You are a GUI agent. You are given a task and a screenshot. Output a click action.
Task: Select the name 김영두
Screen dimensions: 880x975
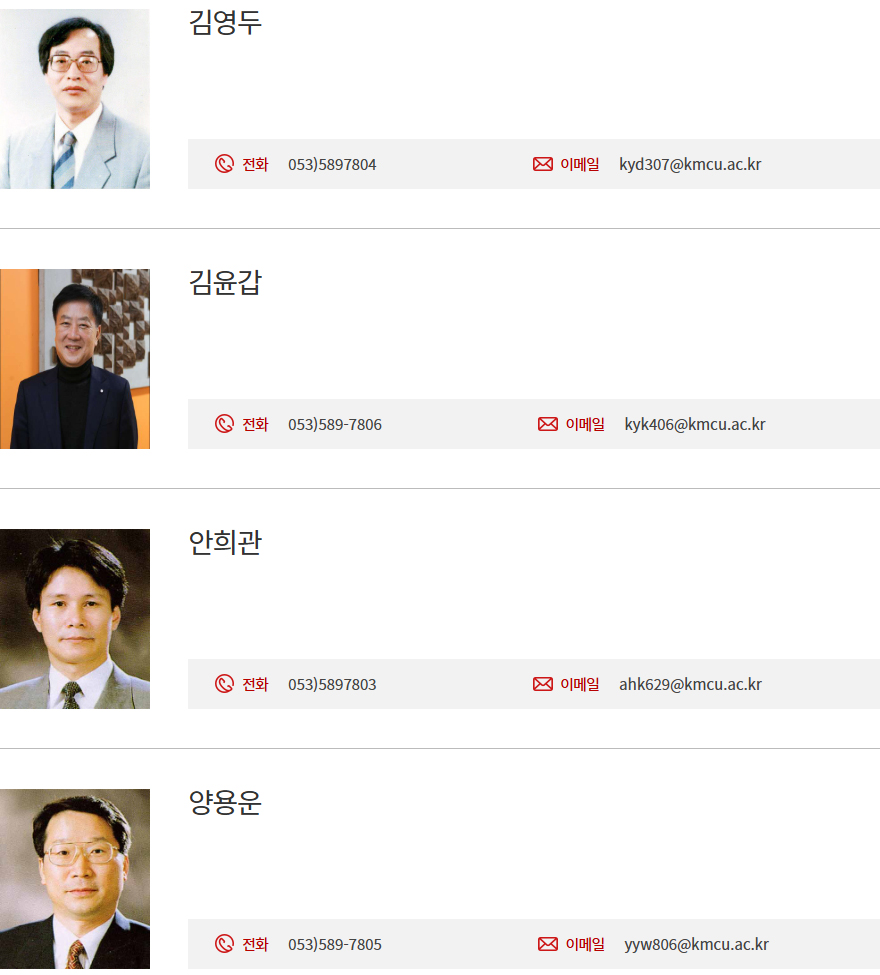pos(225,22)
